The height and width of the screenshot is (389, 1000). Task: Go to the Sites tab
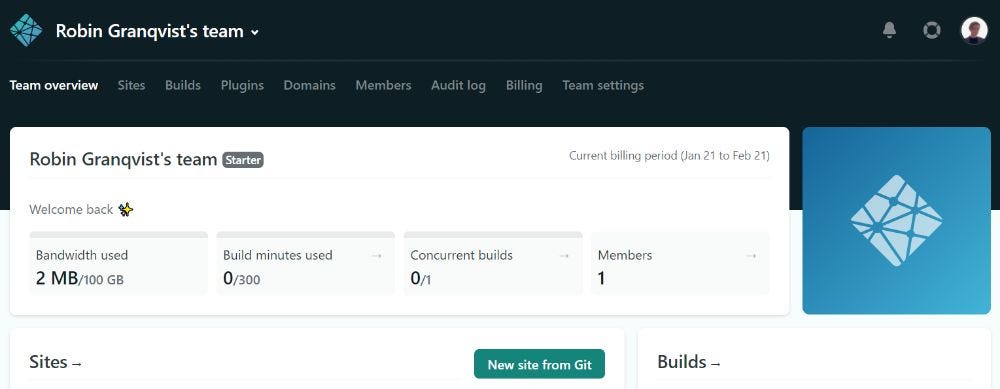[x=131, y=85]
